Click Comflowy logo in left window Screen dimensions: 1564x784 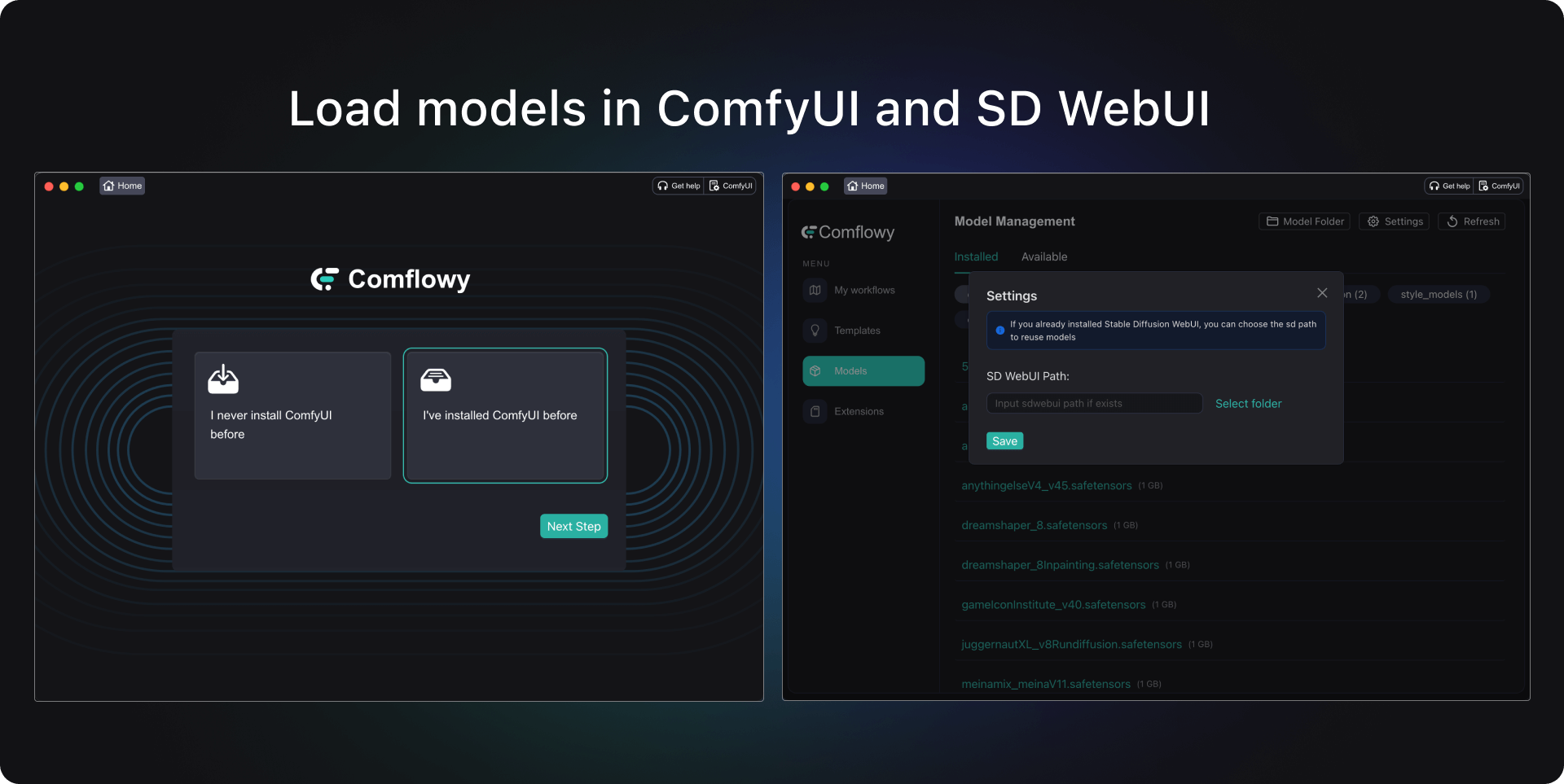click(390, 279)
